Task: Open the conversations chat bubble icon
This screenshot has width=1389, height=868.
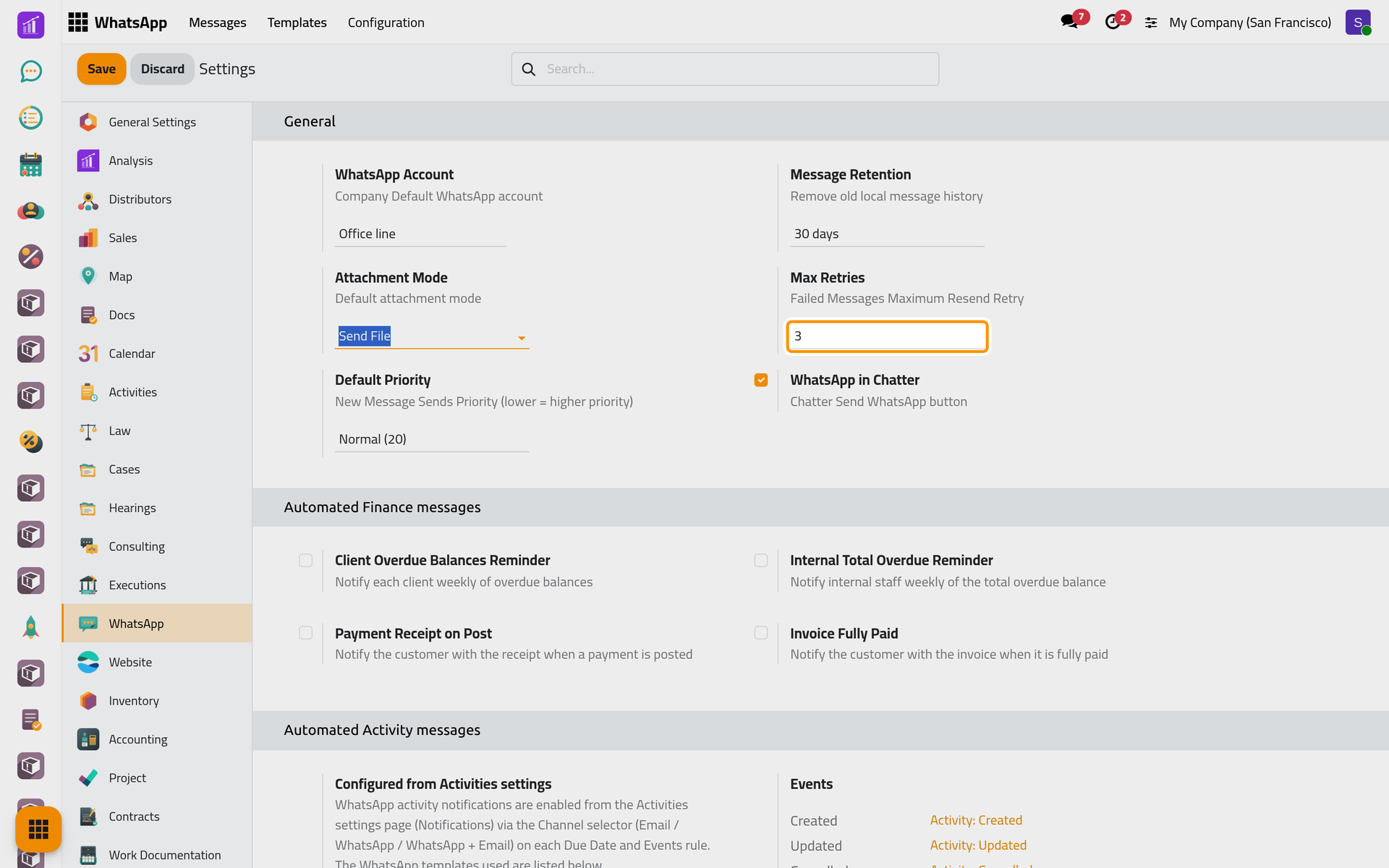Action: [x=1069, y=22]
